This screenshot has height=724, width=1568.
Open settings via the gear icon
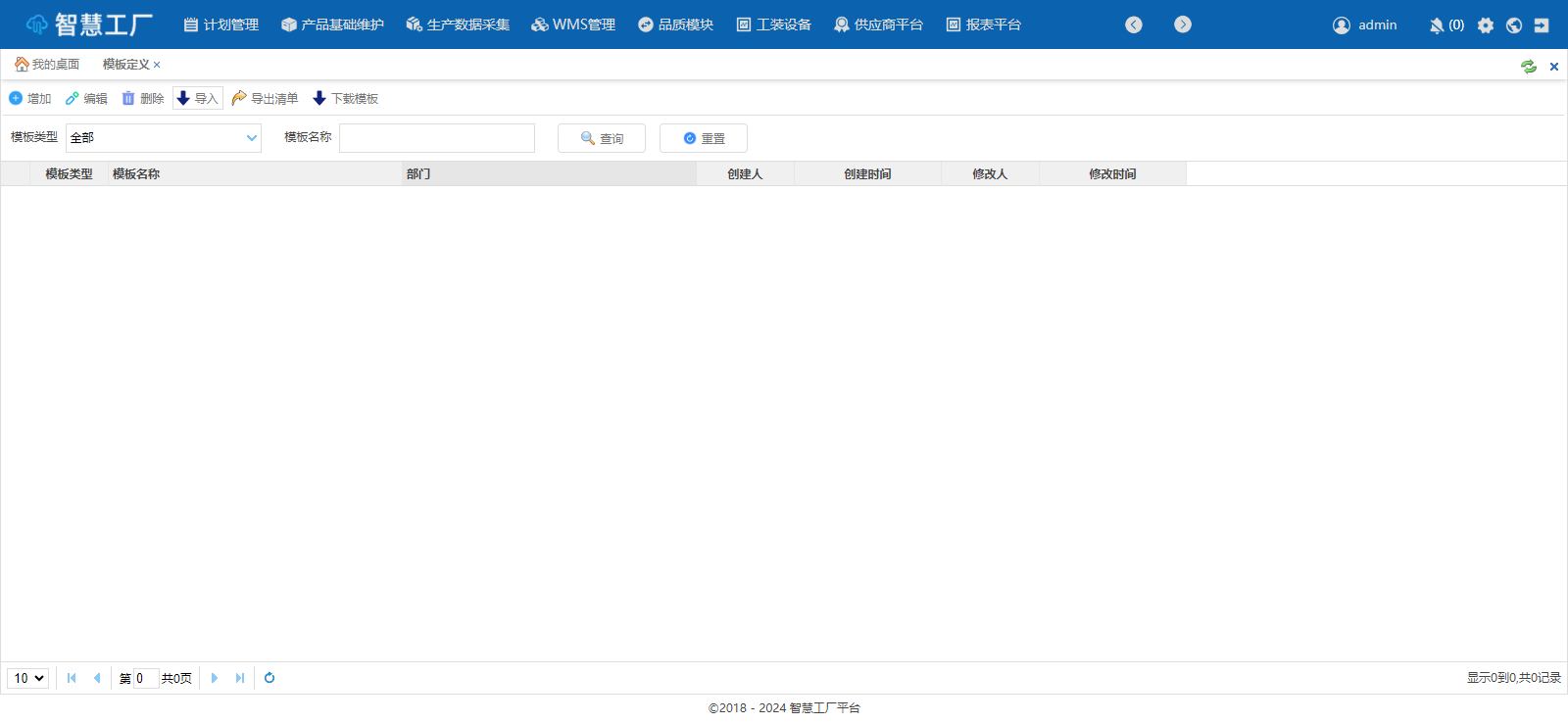(1486, 25)
